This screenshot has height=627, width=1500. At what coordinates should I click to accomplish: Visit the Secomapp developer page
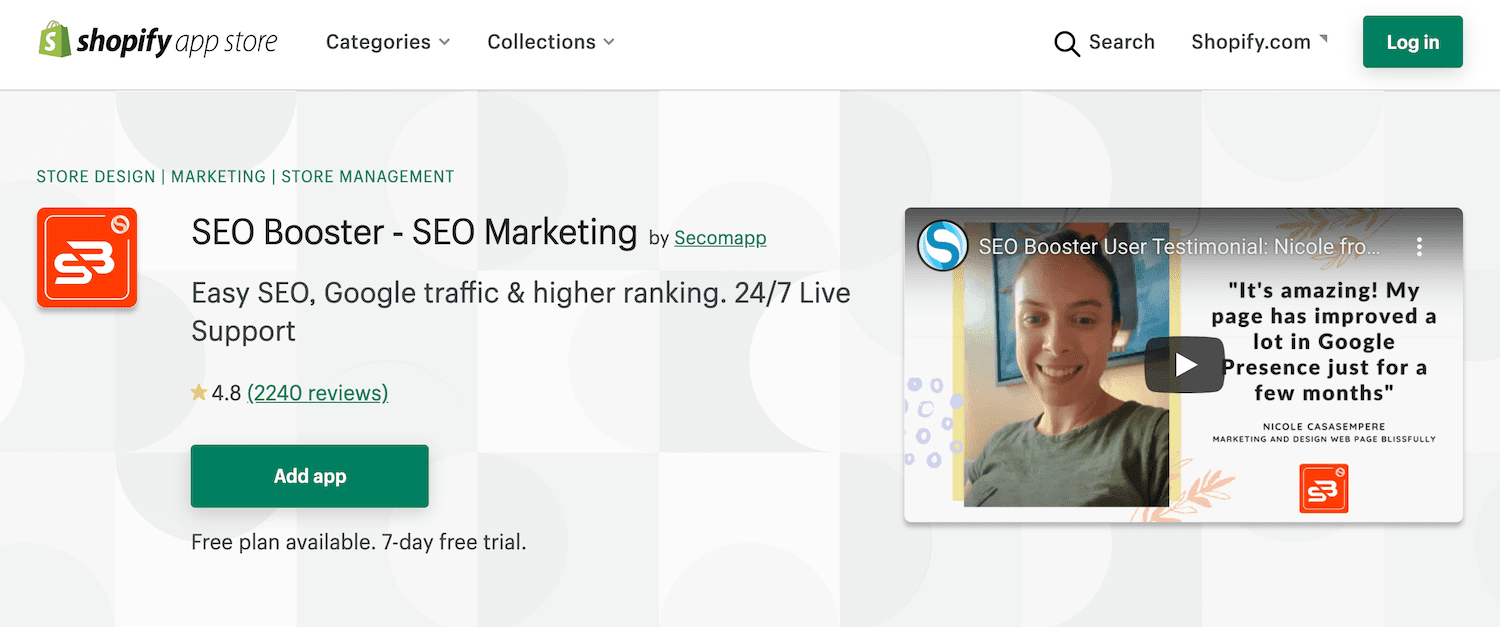tap(720, 238)
